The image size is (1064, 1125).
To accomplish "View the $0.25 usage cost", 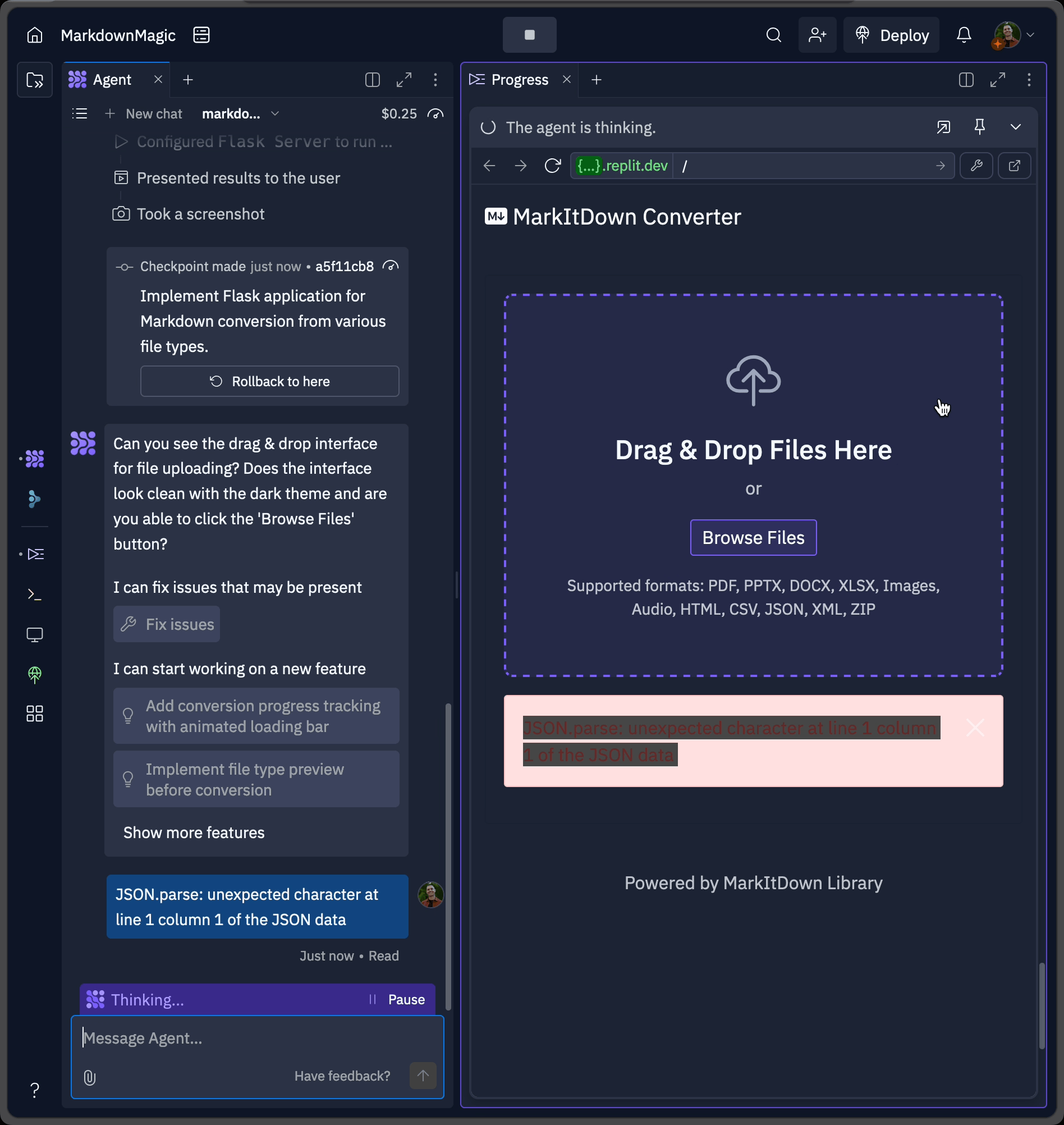I will [x=398, y=114].
